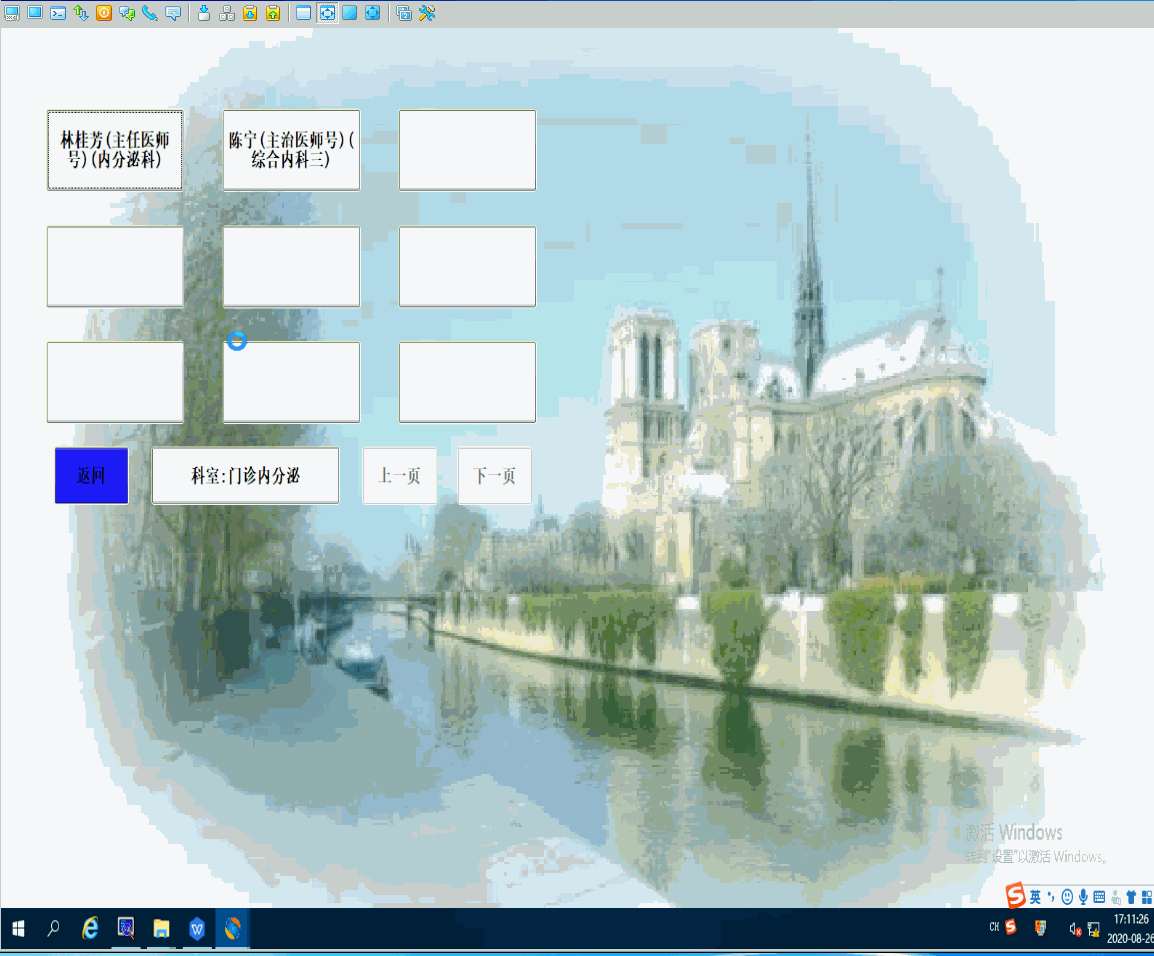Click the blue telephone handset icon
1154x956 pixels.
(150, 13)
